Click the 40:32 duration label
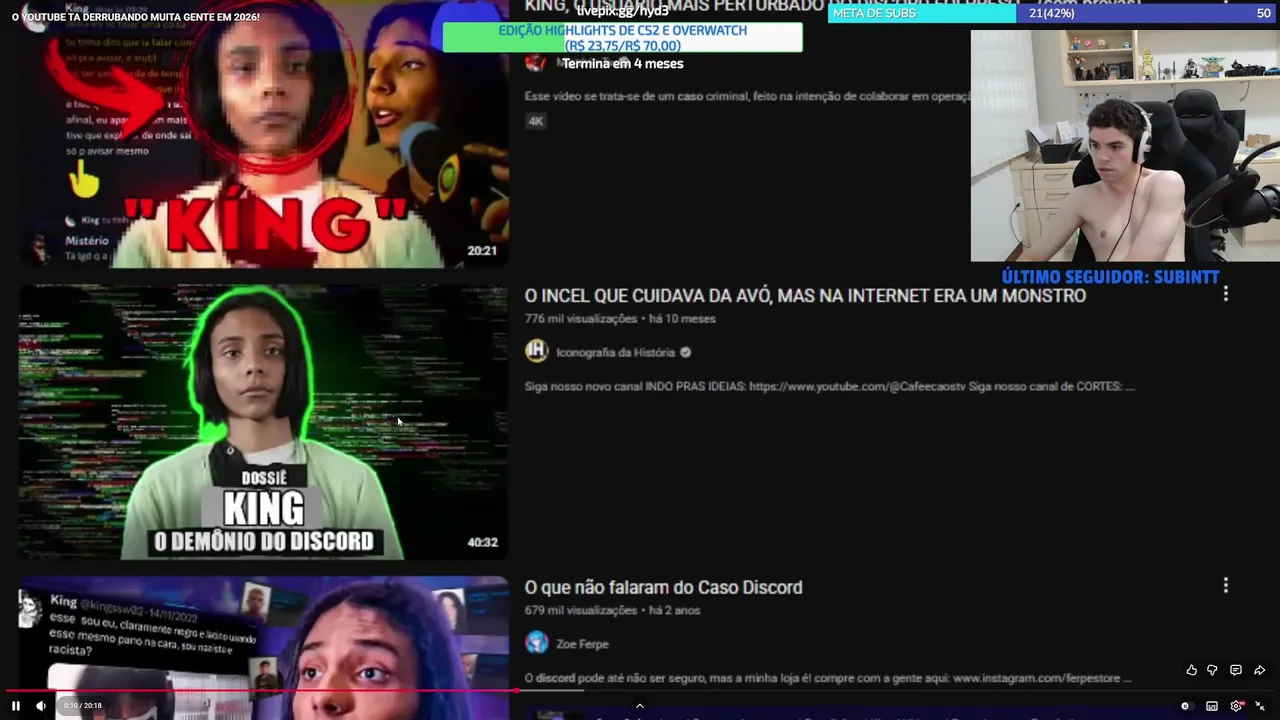This screenshot has height=720, width=1280. (x=482, y=543)
